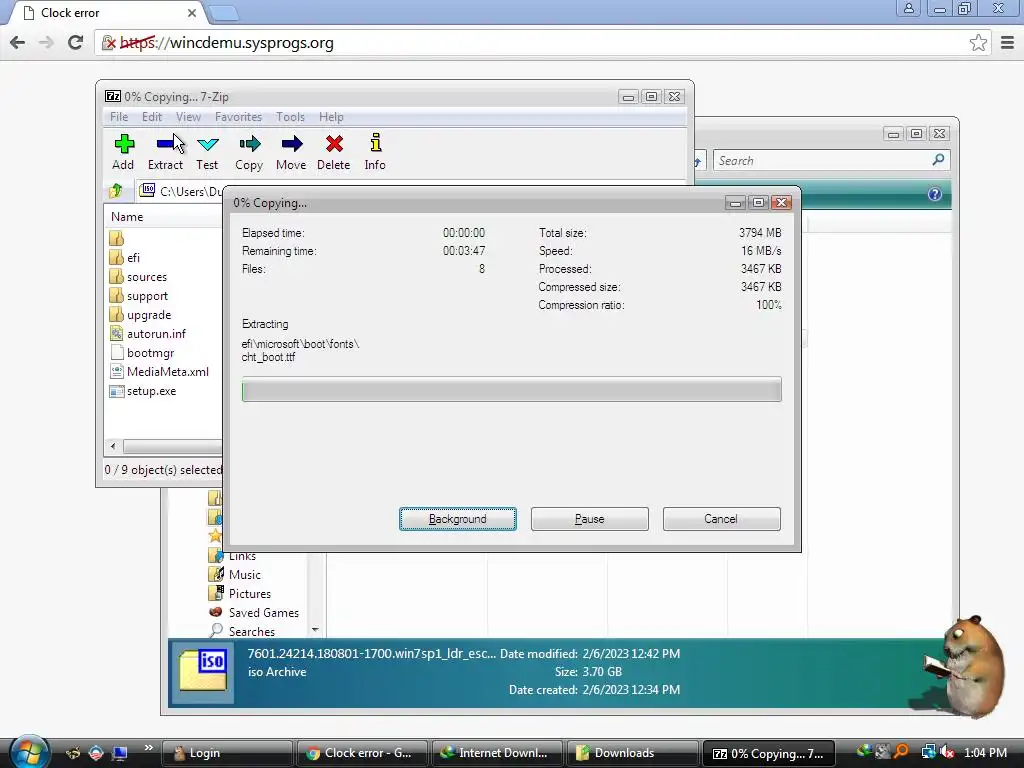Click the red Delete icon in 7-Zip
Image resolution: width=1024 pixels, height=768 pixels.
334,144
